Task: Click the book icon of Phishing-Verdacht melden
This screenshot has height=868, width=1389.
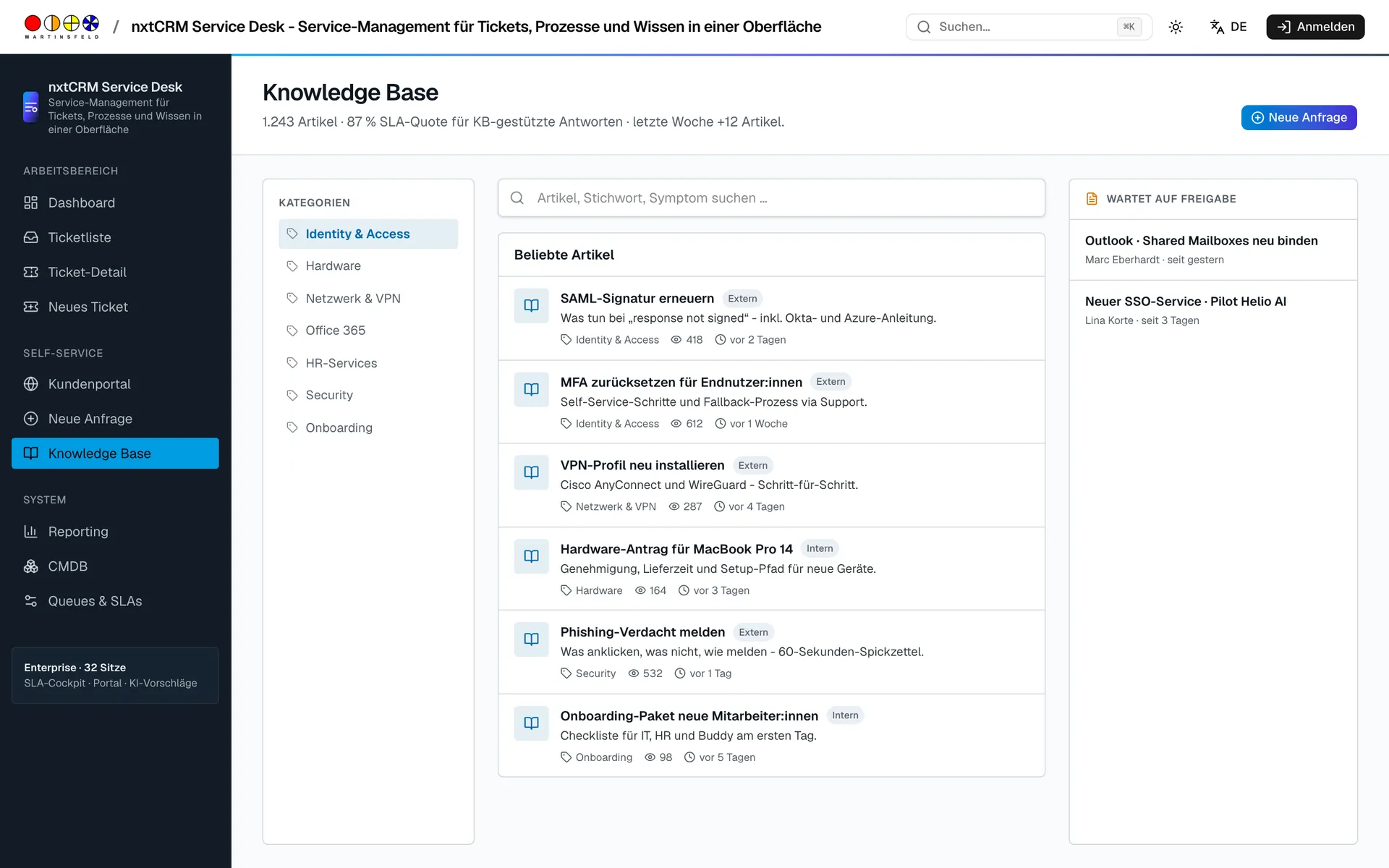Action: pos(532,639)
